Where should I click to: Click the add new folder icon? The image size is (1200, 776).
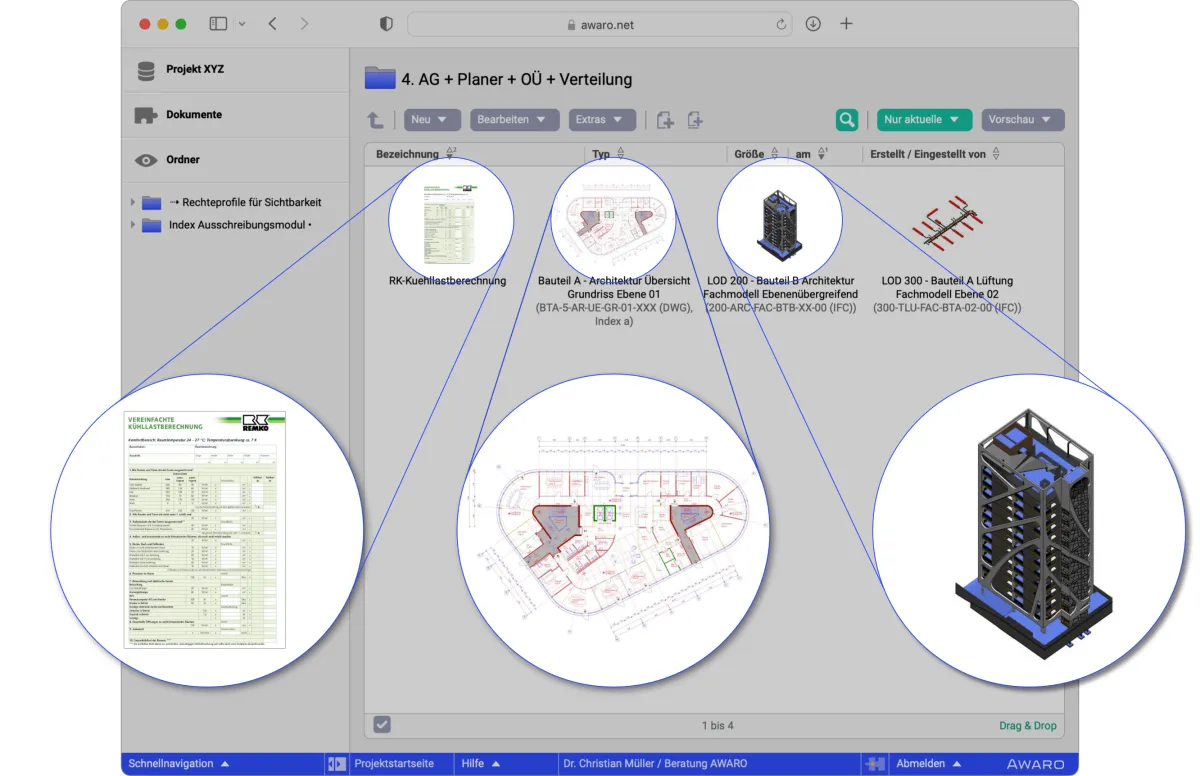point(665,120)
